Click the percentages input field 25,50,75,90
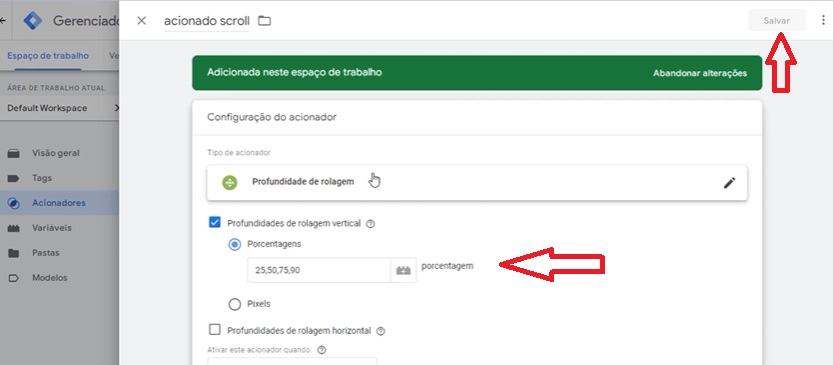 click(319, 270)
